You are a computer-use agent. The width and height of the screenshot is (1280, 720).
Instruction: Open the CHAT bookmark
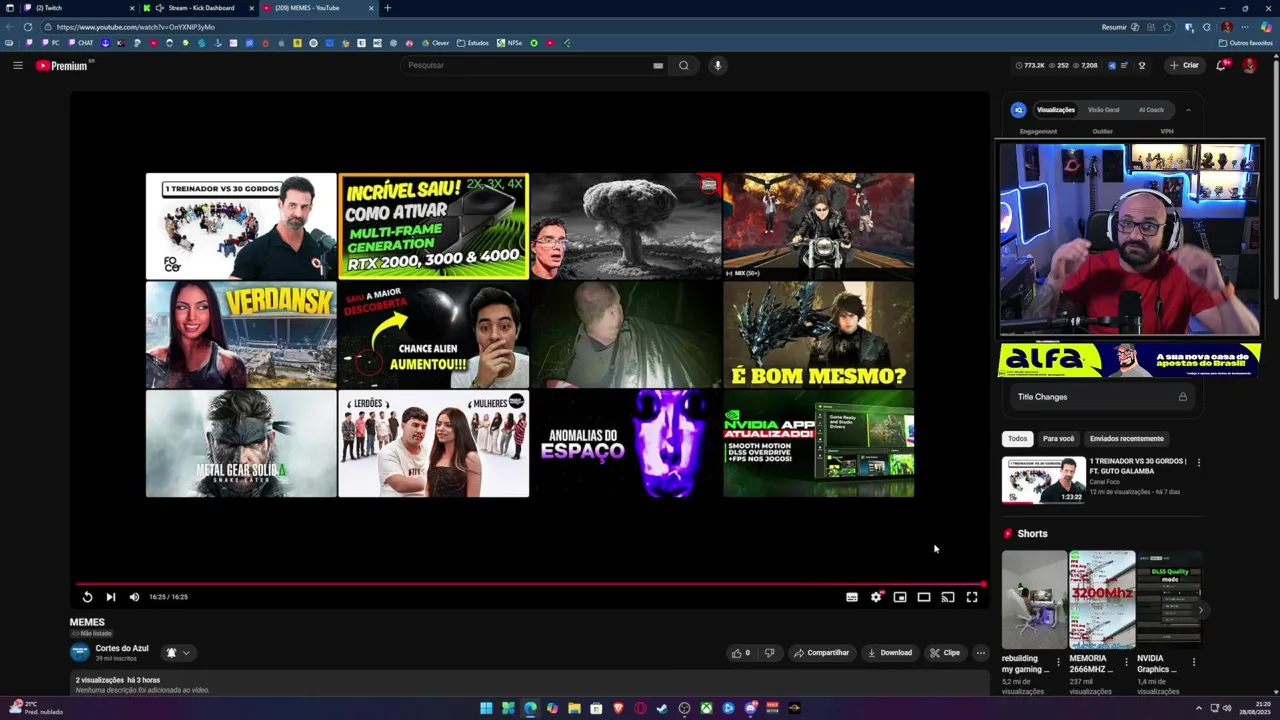[x=81, y=43]
